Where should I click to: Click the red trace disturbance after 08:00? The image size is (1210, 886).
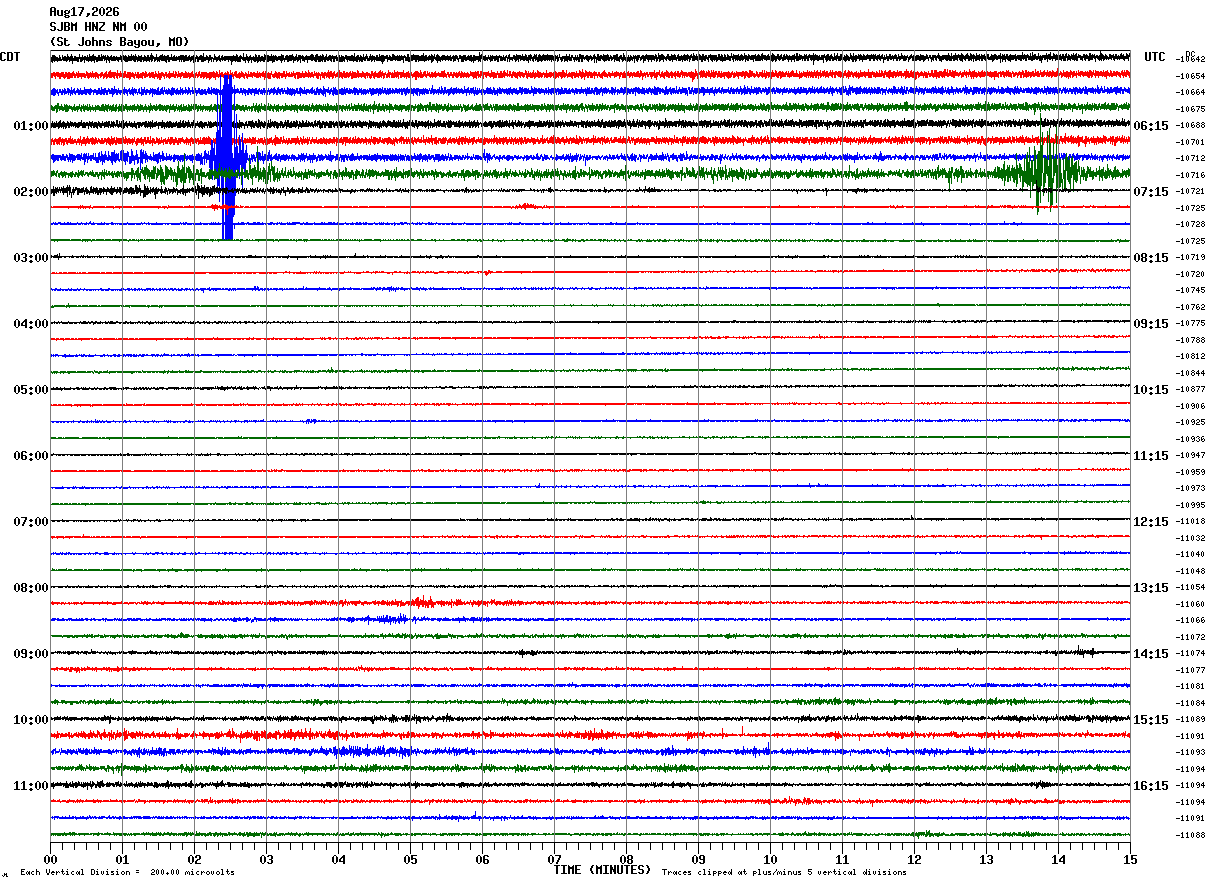[x=423, y=602]
